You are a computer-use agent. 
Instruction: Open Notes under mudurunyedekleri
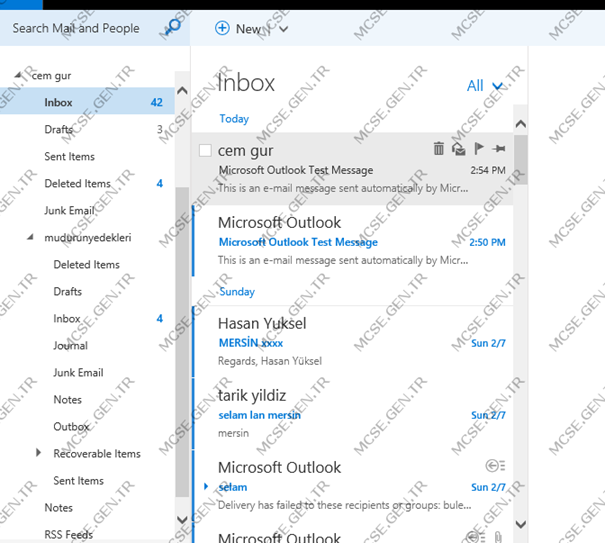coord(87,399)
